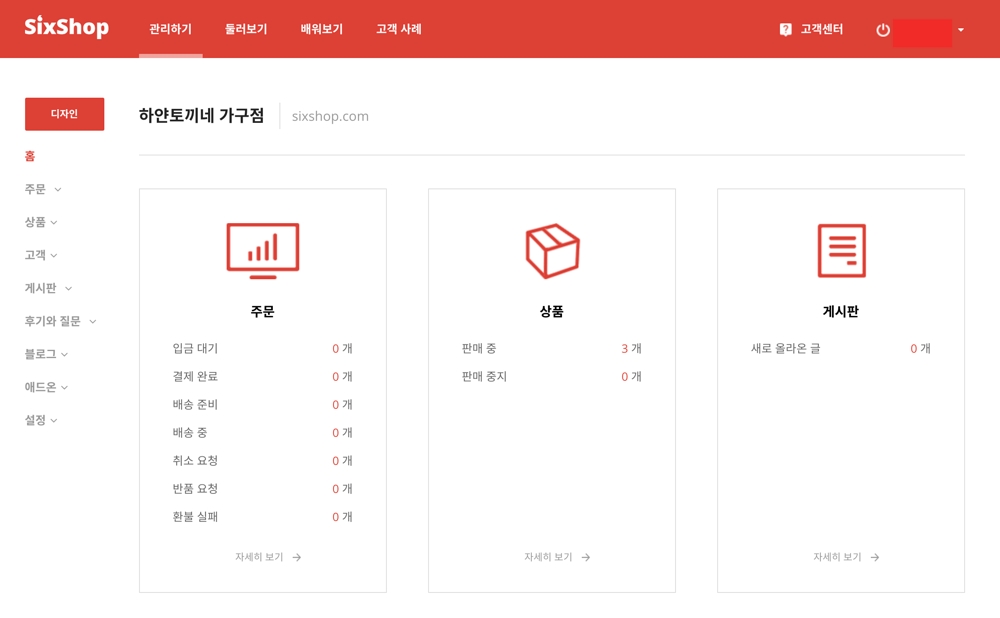Expand the 후기와 질문 sidebar menu
Image resolution: width=1000 pixels, height=618 pixels.
[60, 321]
